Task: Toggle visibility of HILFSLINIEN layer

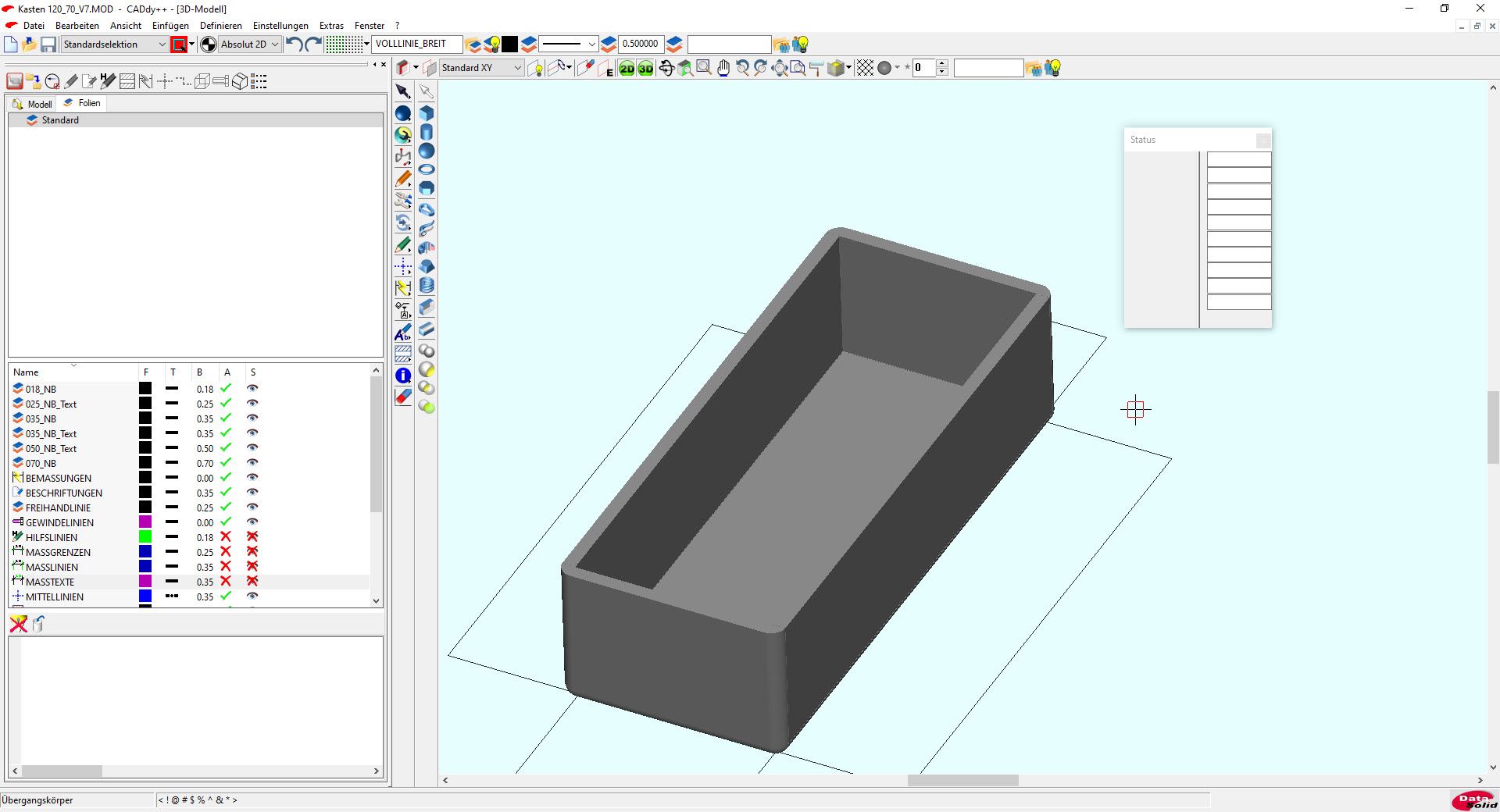Action: click(x=252, y=537)
